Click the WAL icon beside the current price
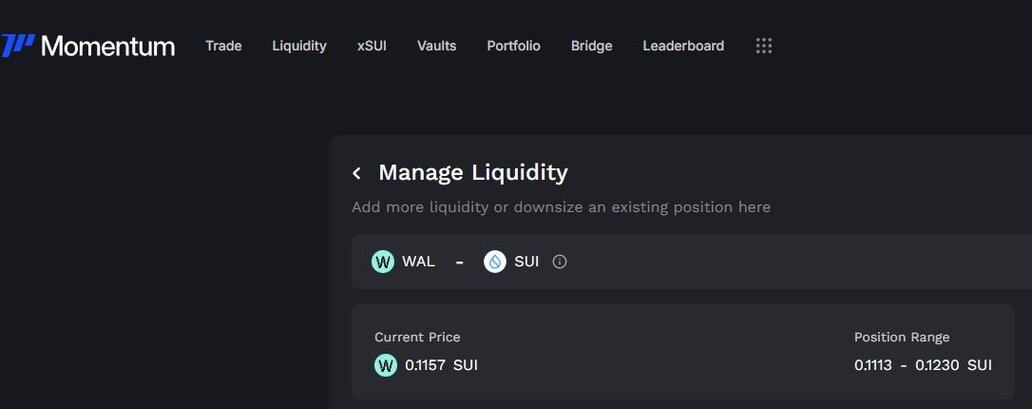 pyautogui.click(x=386, y=365)
